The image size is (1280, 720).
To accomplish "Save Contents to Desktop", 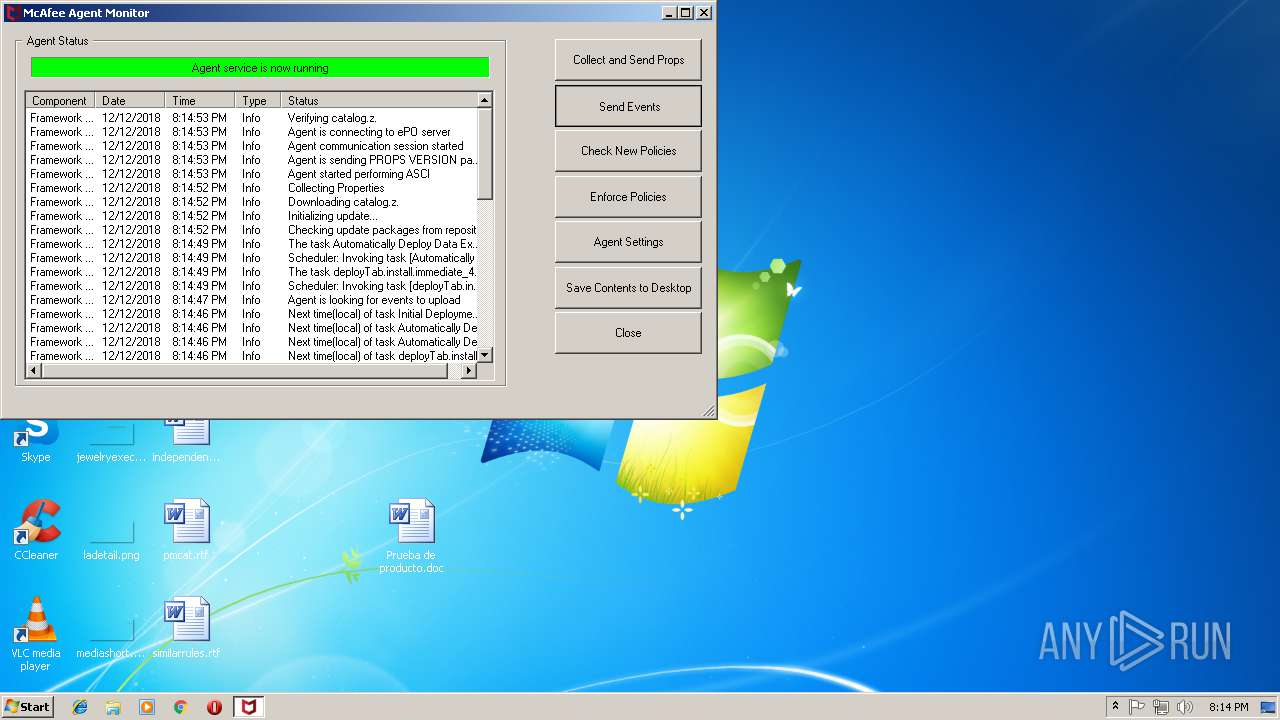I will (628, 288).
